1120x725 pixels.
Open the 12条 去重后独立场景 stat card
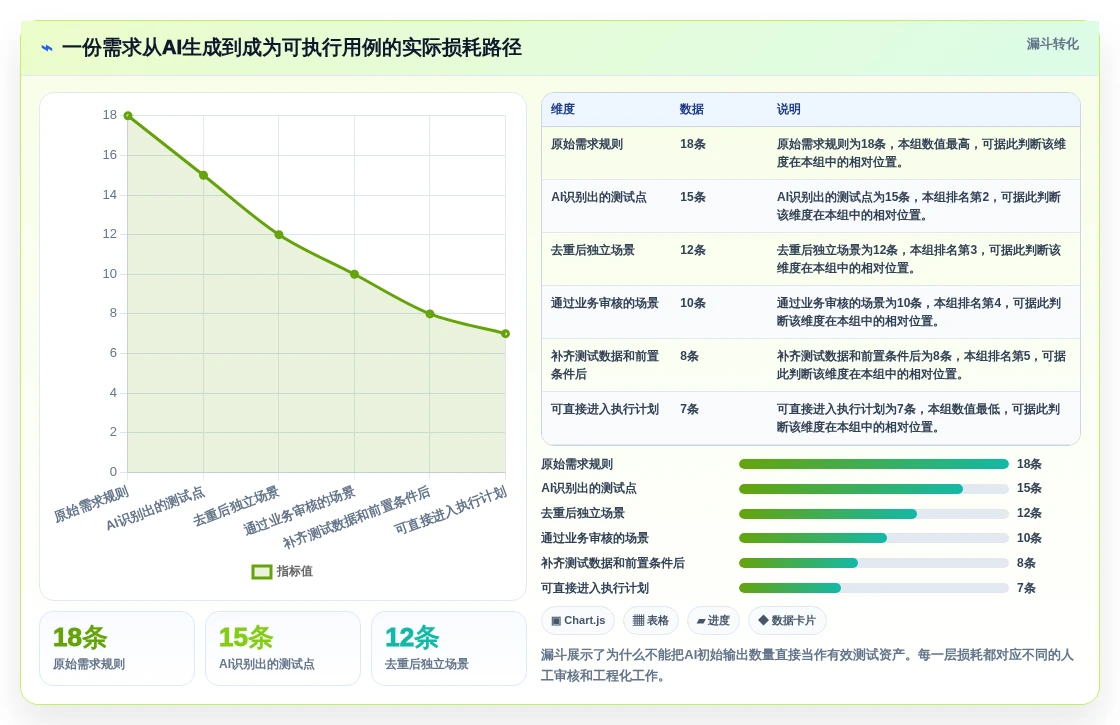coord(449,649)
